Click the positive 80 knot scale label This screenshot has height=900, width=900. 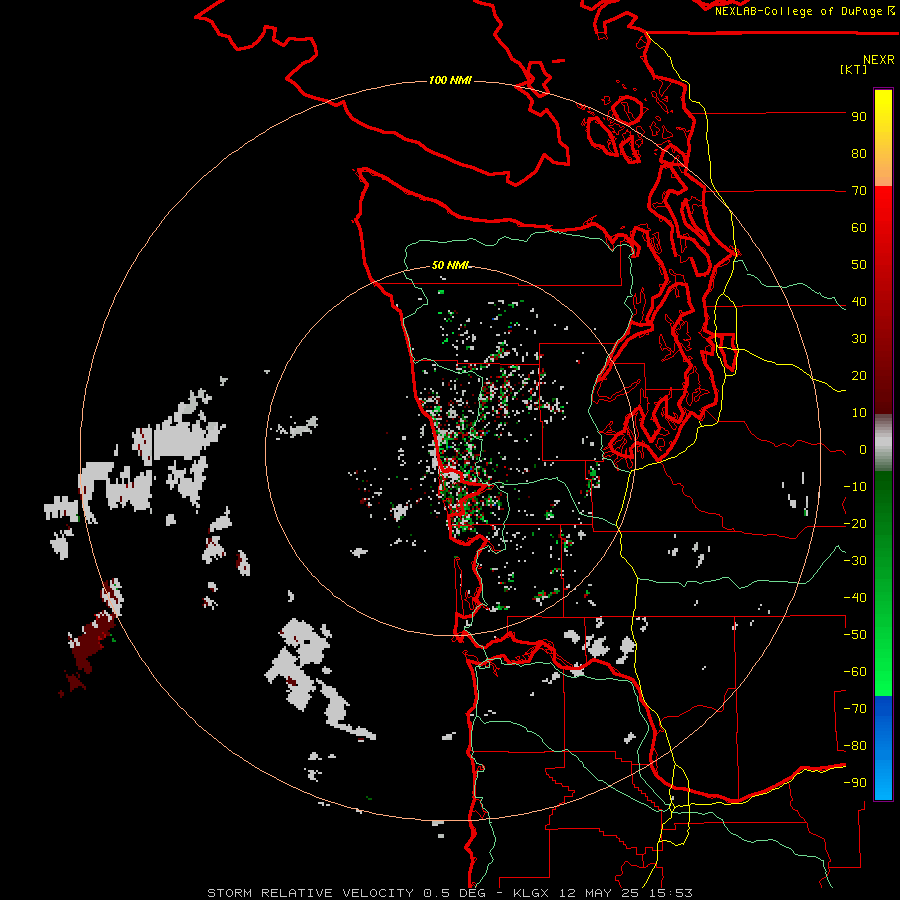point(859,154)
